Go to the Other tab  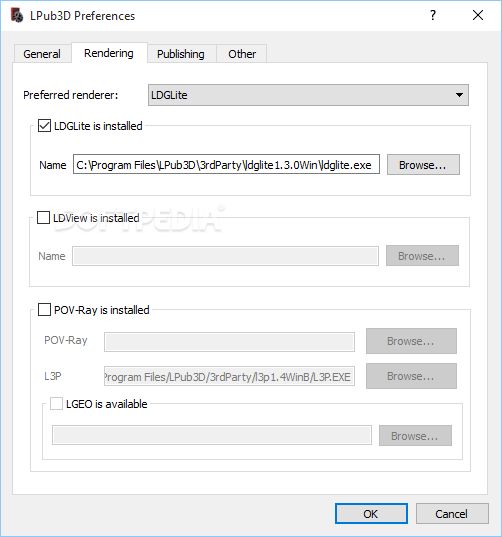[x=242, y=54]
